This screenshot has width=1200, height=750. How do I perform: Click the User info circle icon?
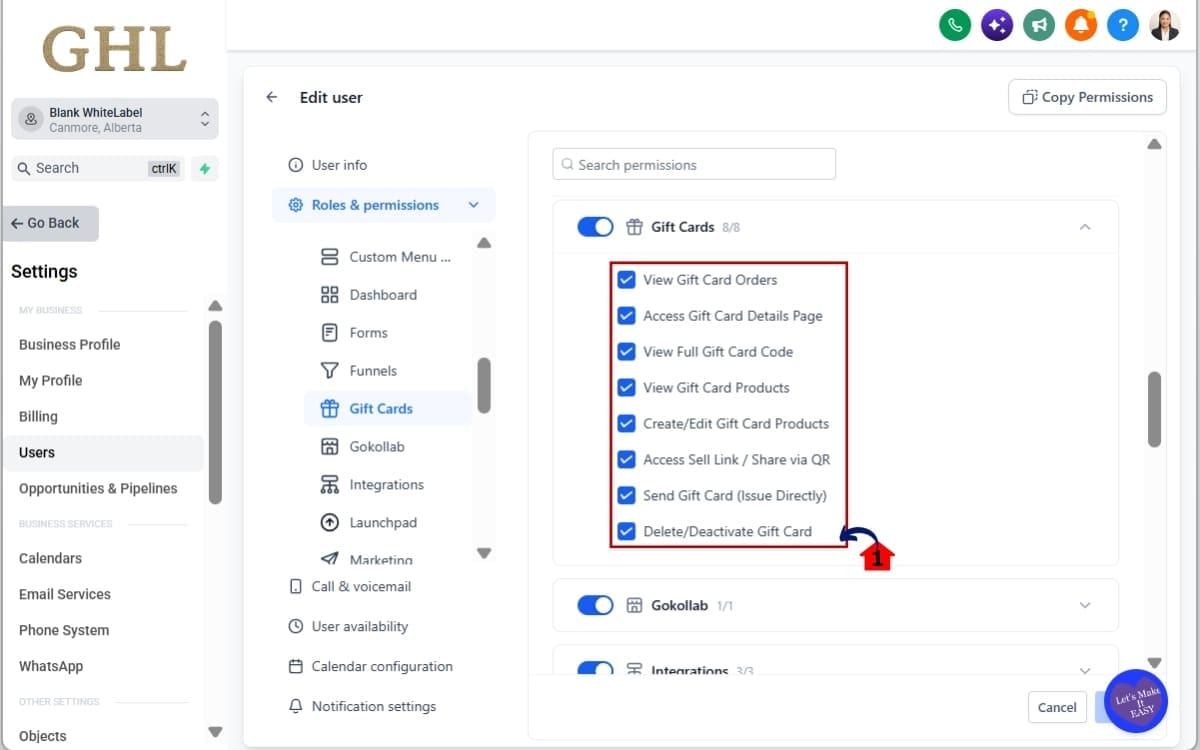point(295,165)
